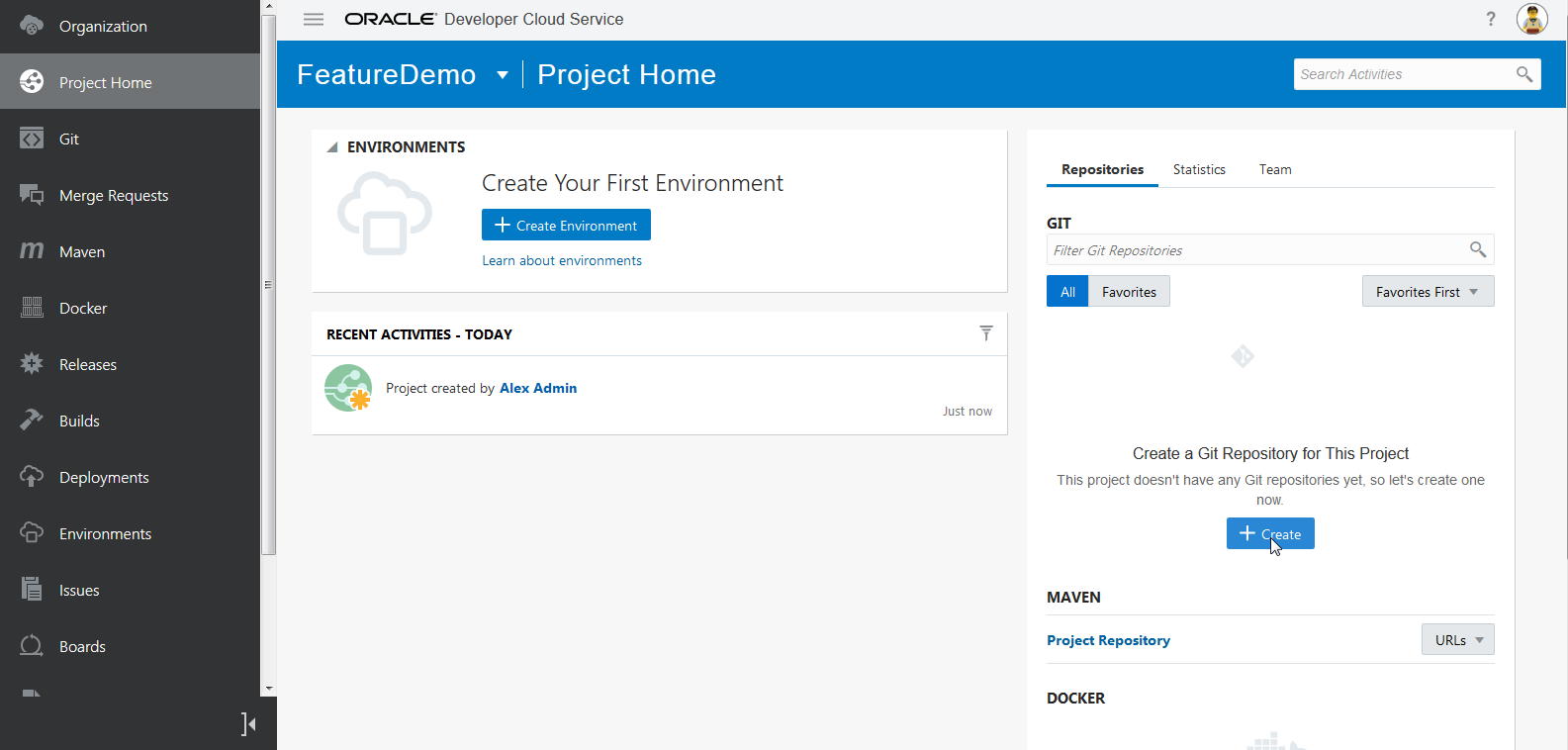Click the Create Environment button
This screenshot has height=750, width=1568.
[x=566, y=226]
